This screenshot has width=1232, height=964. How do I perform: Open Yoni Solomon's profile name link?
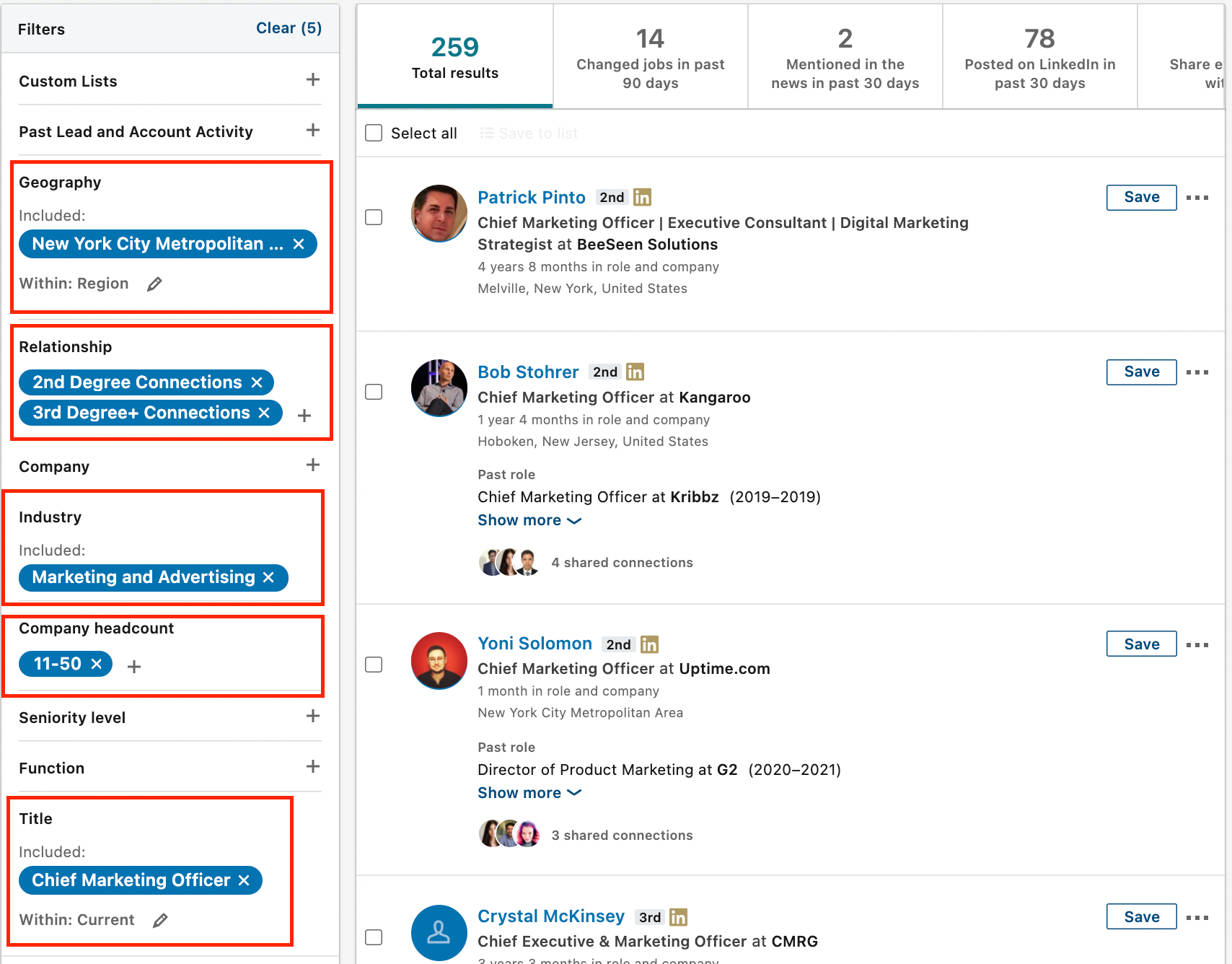pos(534,644)
